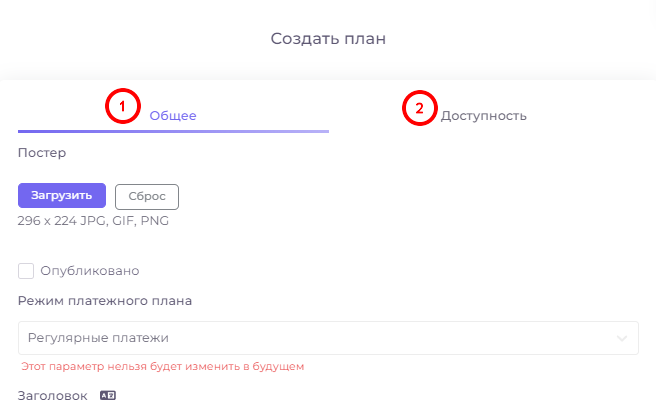Select the Регулярные платежи value text
This screenshot has height=405, width=656.
point(98,338)
